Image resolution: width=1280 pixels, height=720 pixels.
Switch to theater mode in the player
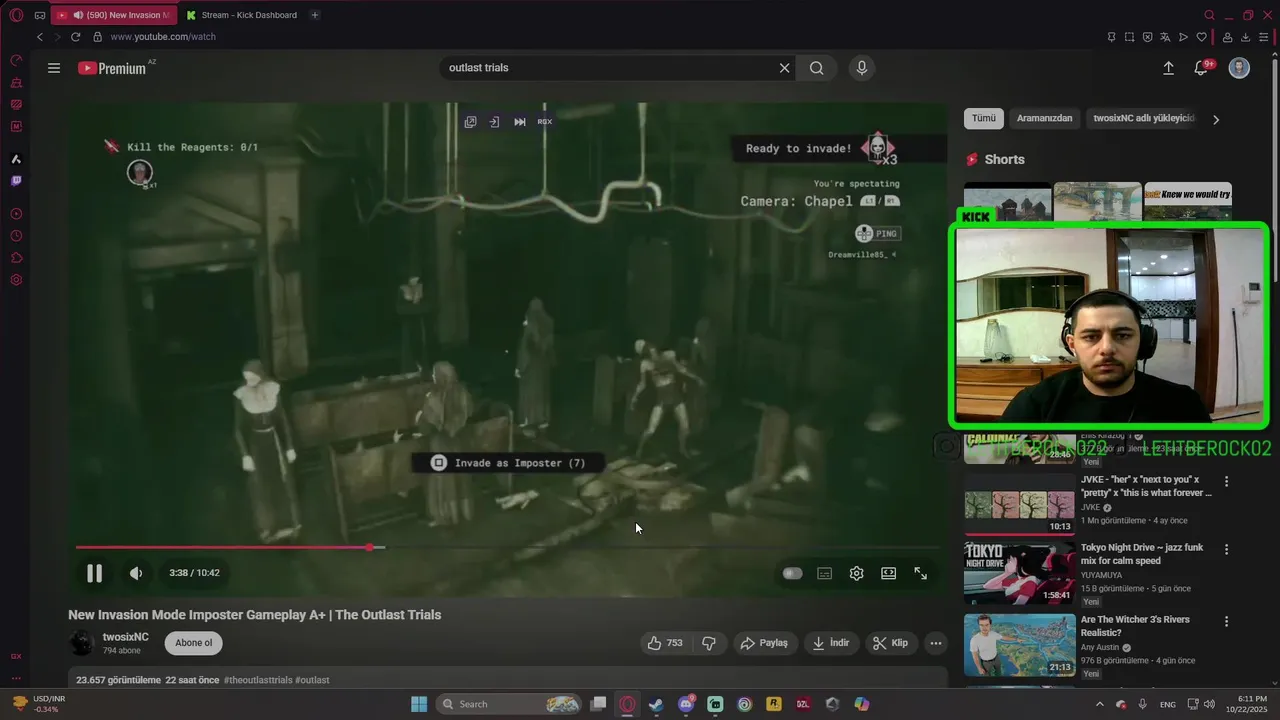(888, 573)
